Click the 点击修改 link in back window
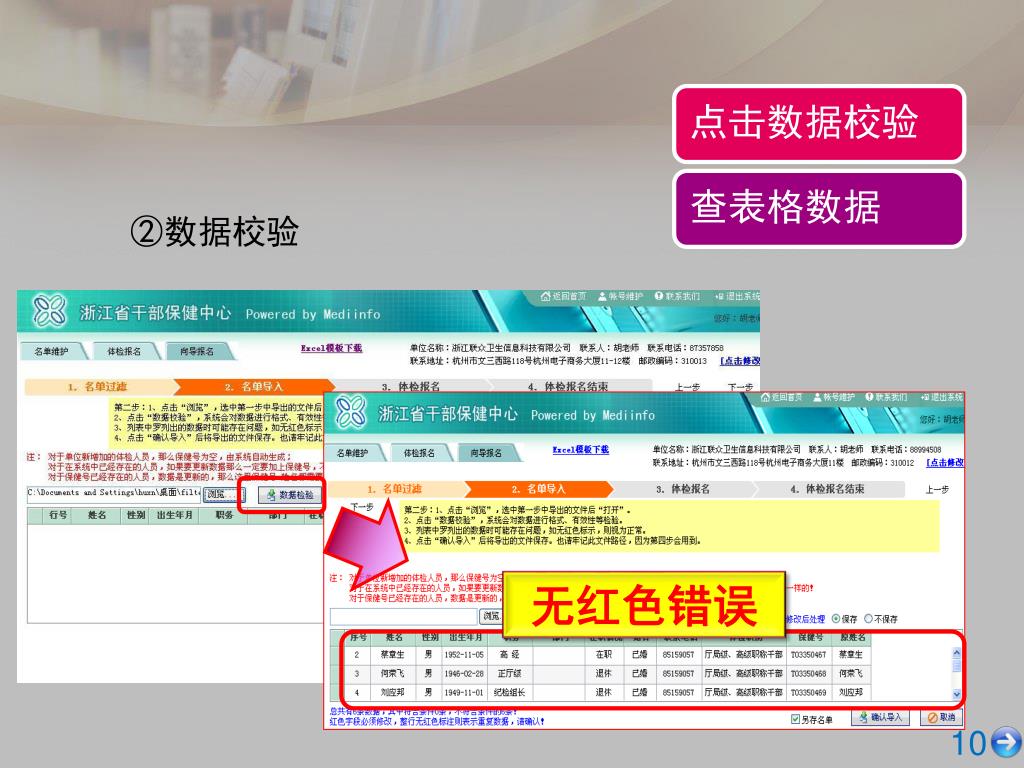1024x768 pixels. click(739, 360)
